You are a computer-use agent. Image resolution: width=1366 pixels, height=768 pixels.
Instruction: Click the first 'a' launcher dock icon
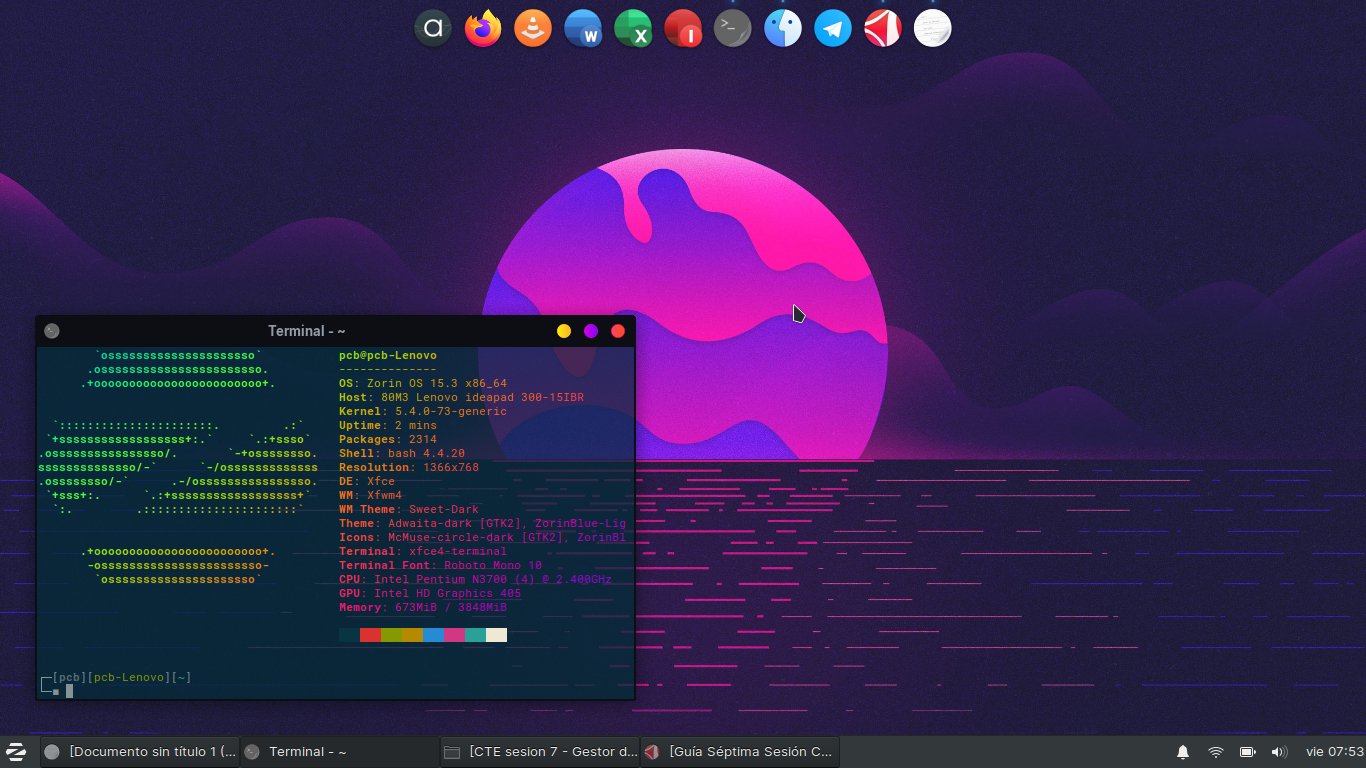click(433, 29)
